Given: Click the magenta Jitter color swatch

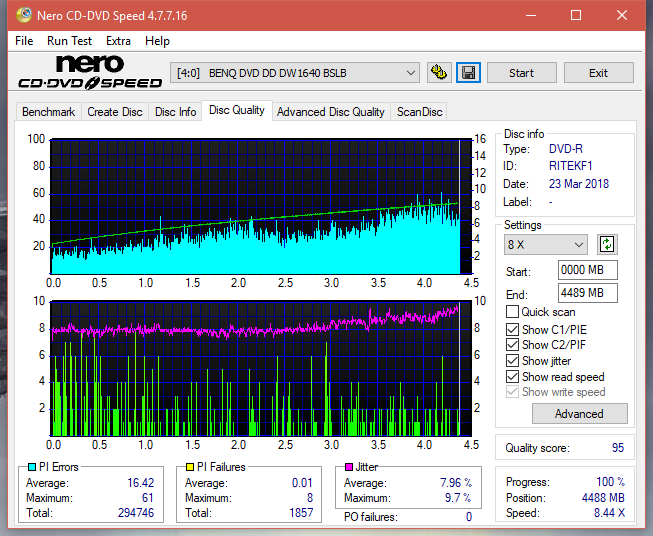Looking at the screenshot, I should tap(349, 467).
